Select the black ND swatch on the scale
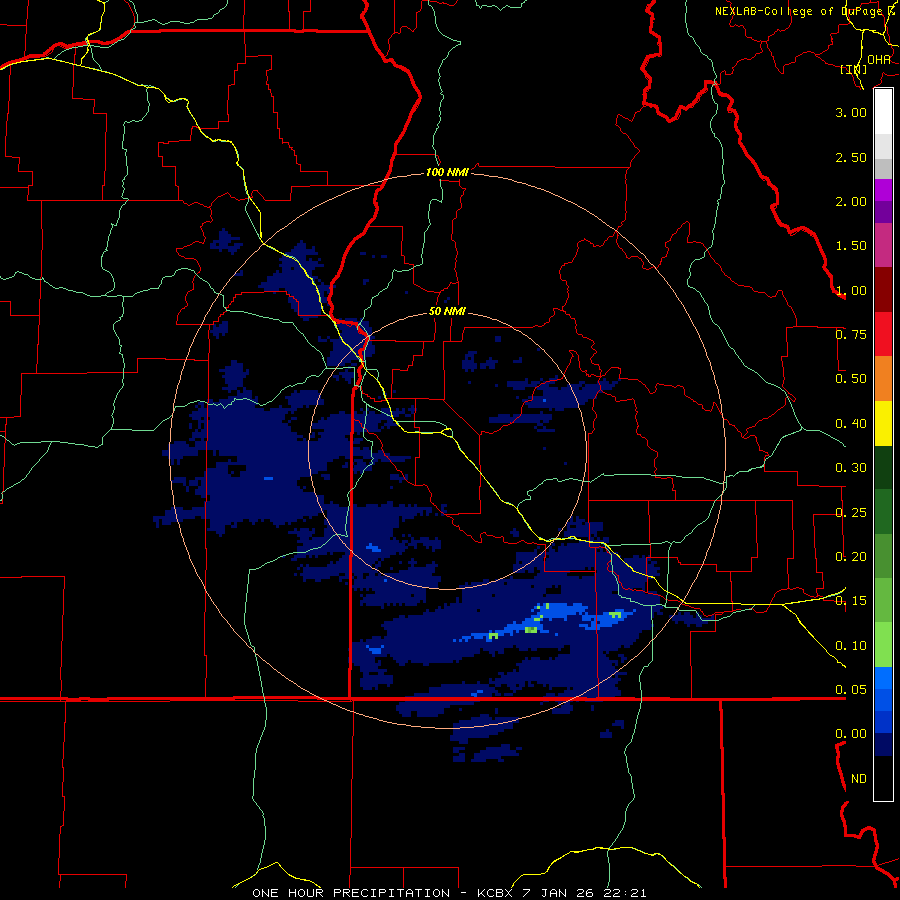This screenshot has width=900, height=900. 883,778
